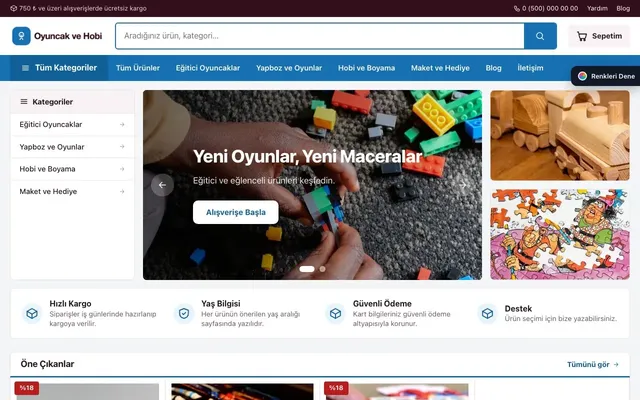Open the Yardım link in top bar
The height and width of the screenshot is (400, 640).
click(x=597, y=8)
